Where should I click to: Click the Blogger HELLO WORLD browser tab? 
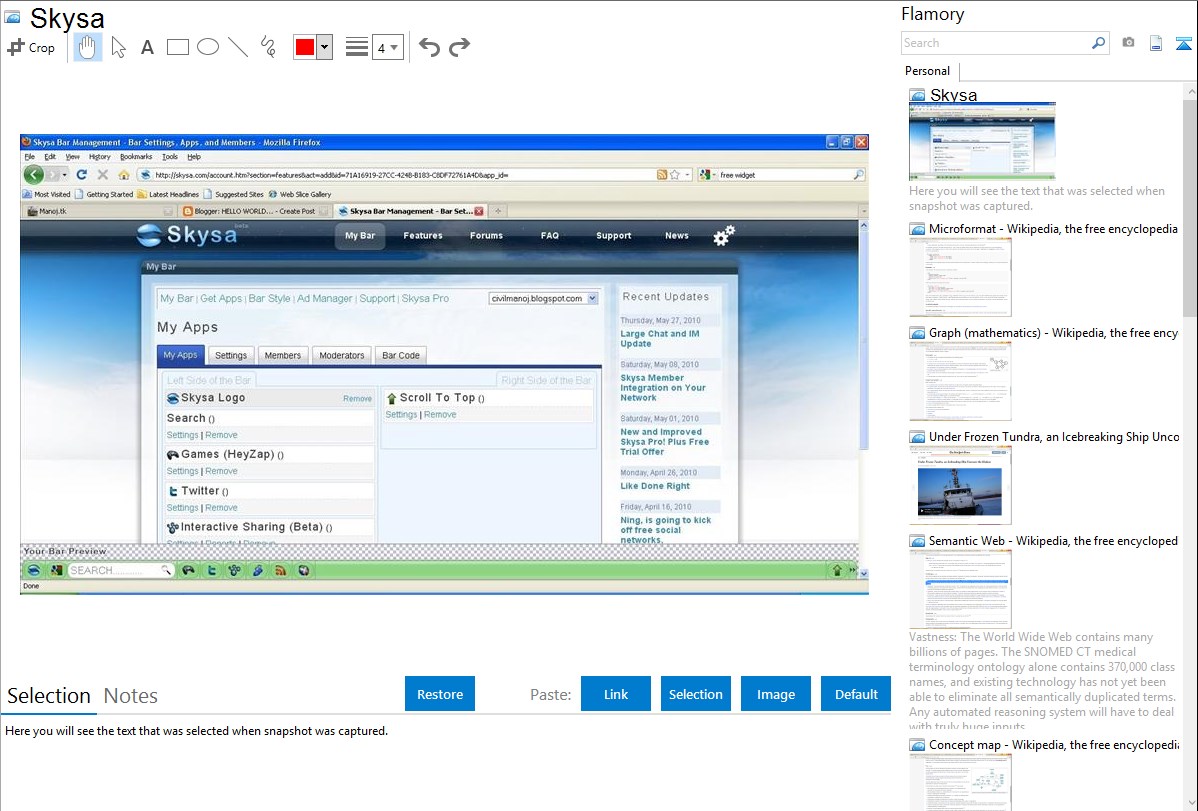tap(255, 211)
